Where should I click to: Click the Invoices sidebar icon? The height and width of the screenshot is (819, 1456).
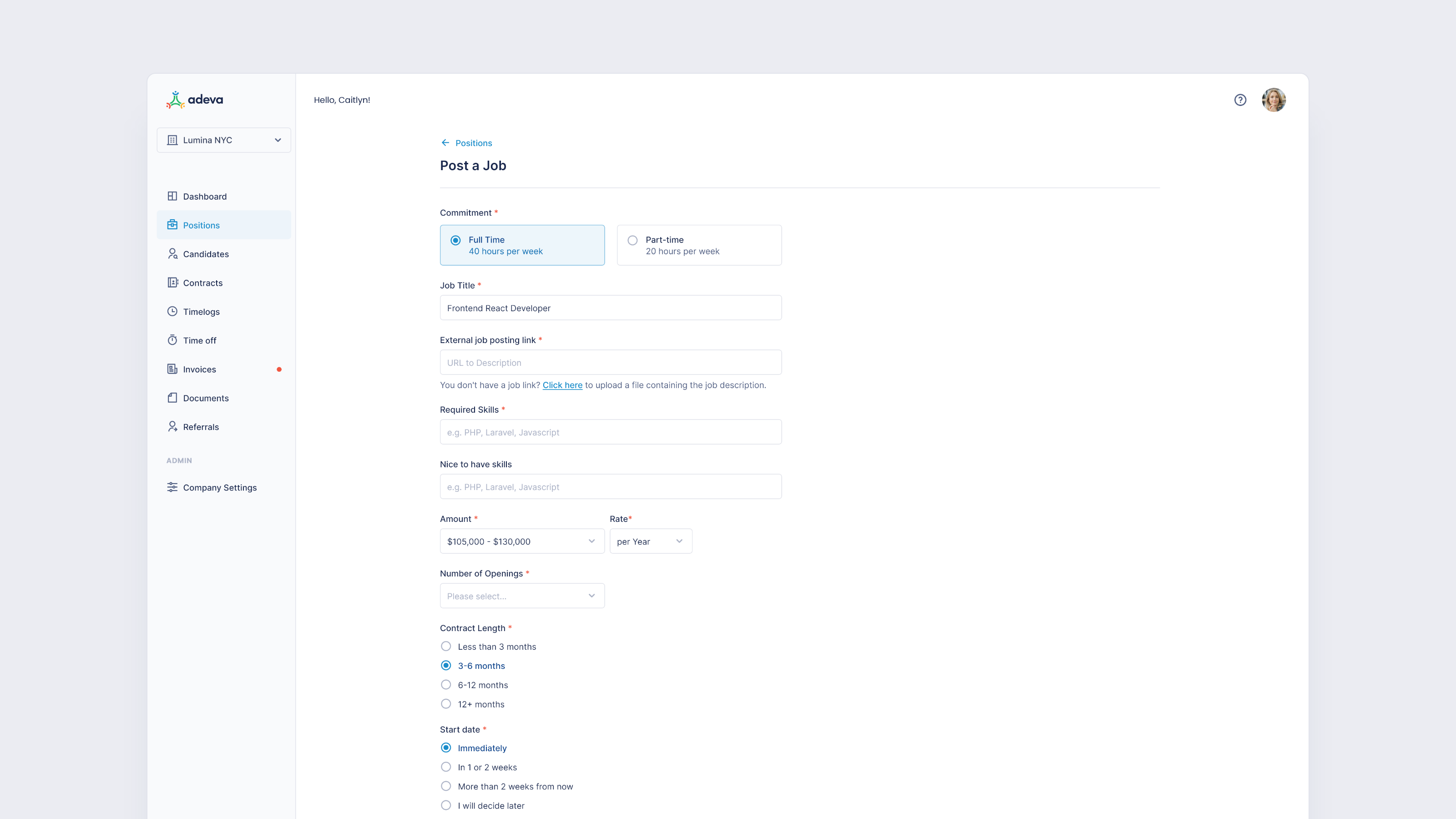(x=172, y=369)
